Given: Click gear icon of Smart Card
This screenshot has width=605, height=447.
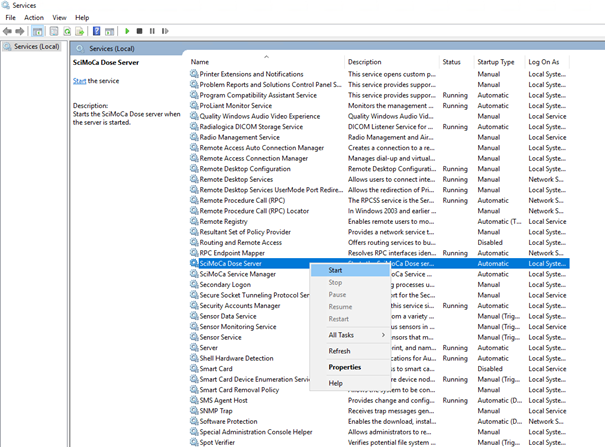Looking at the screenshot, I should (194, 369).
